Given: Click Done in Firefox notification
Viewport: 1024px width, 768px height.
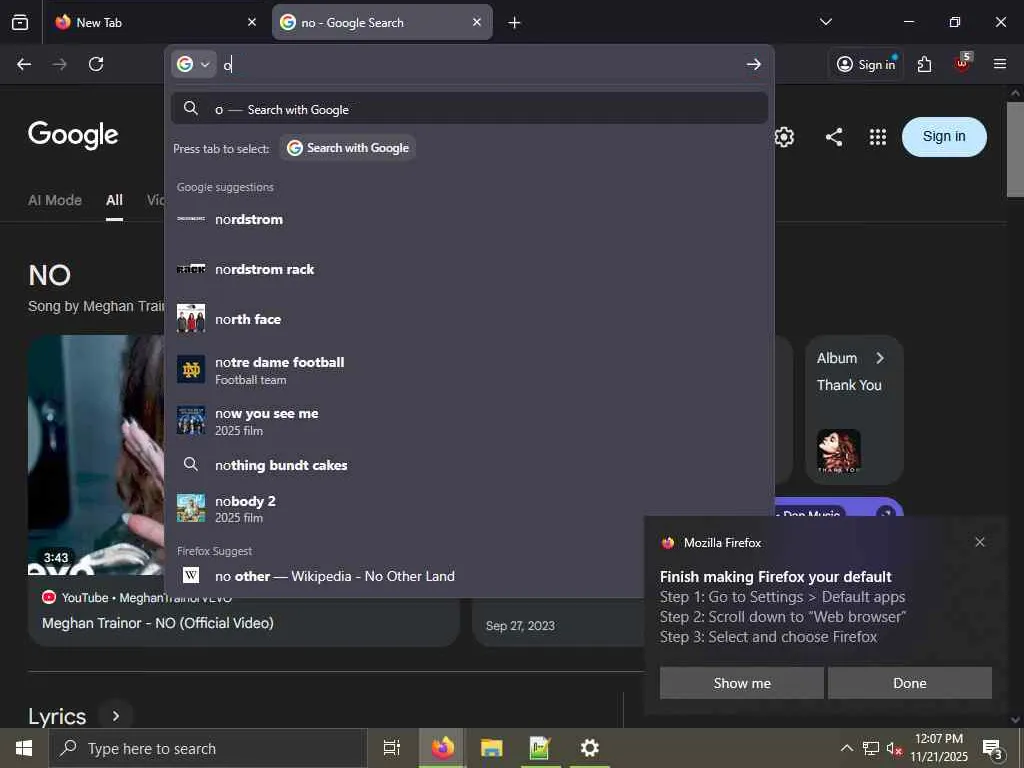Looking at the screenshot, I should coord(910,683).
